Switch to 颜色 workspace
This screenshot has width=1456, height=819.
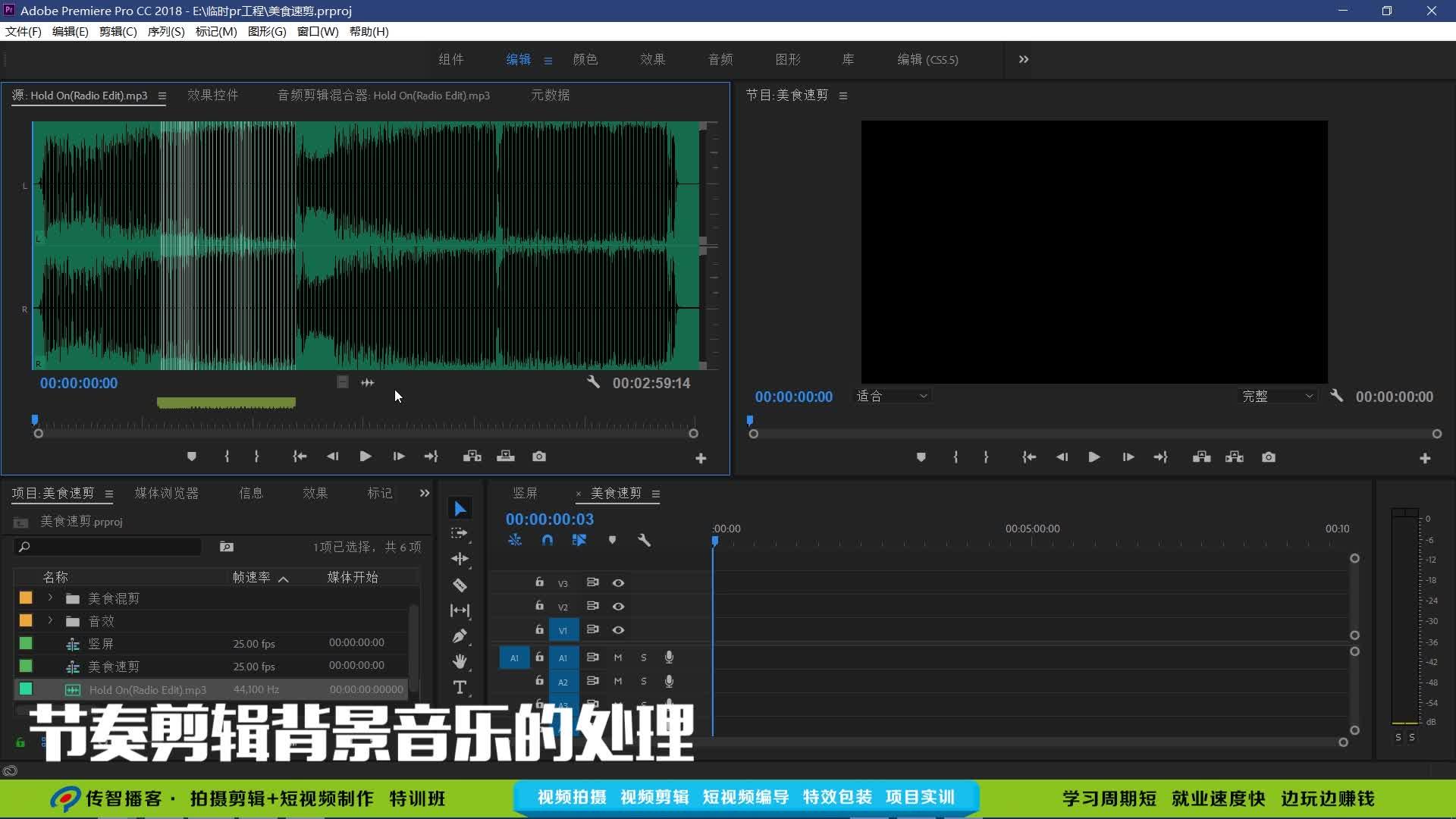point(585,59)
